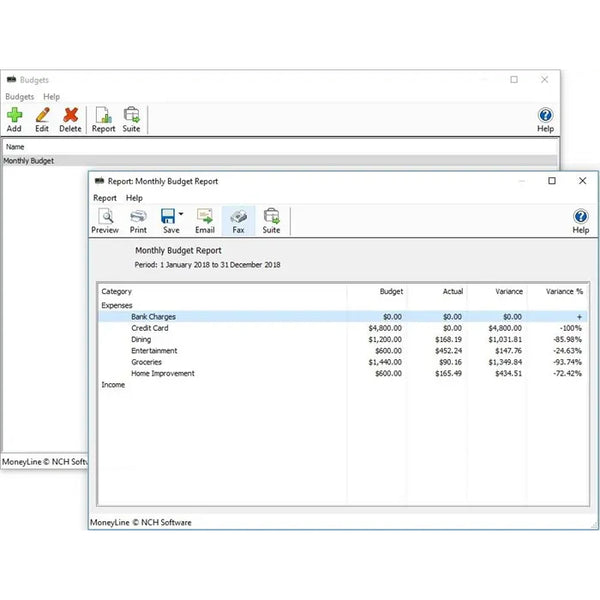Image resolution: width=600 pixels, height=600 pixels.
Task: Maximize the Report window
Action: point(552,181)
